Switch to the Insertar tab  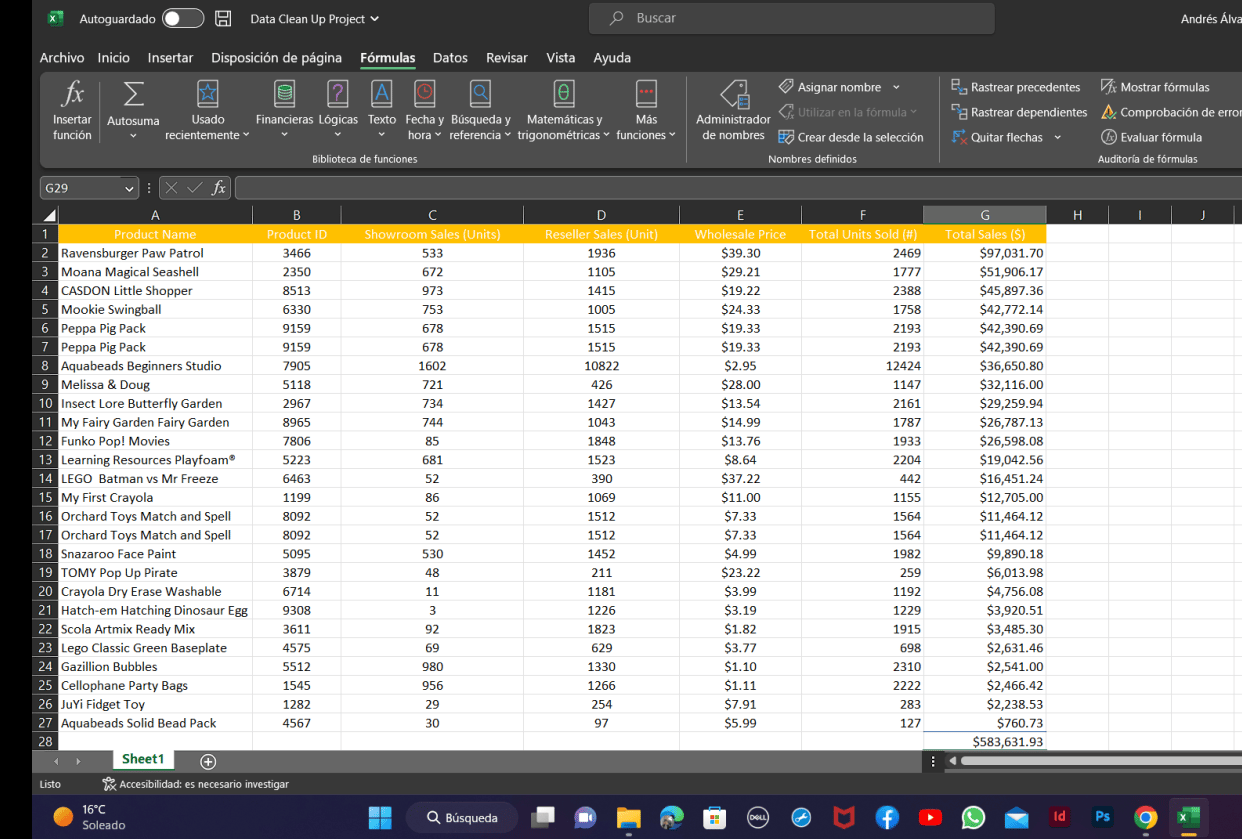(170, 58)
